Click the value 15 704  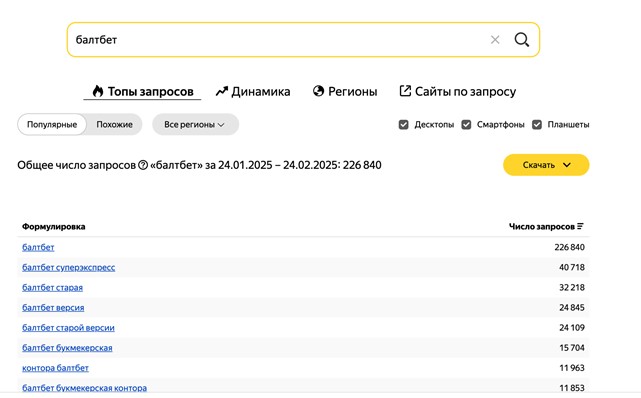[572, 348]
